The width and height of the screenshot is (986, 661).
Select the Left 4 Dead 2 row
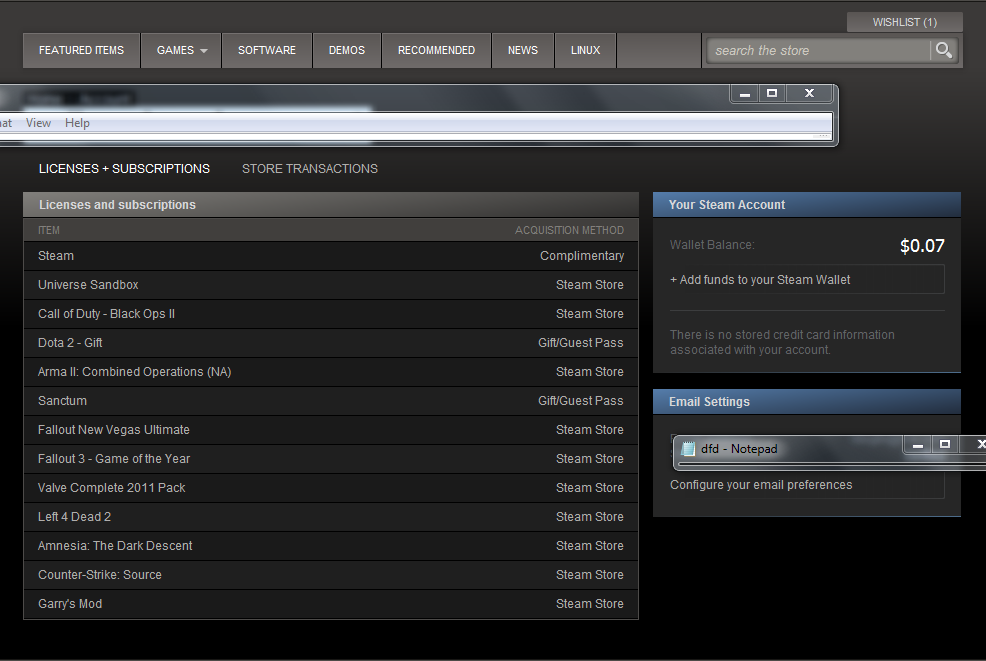(331, 516)
